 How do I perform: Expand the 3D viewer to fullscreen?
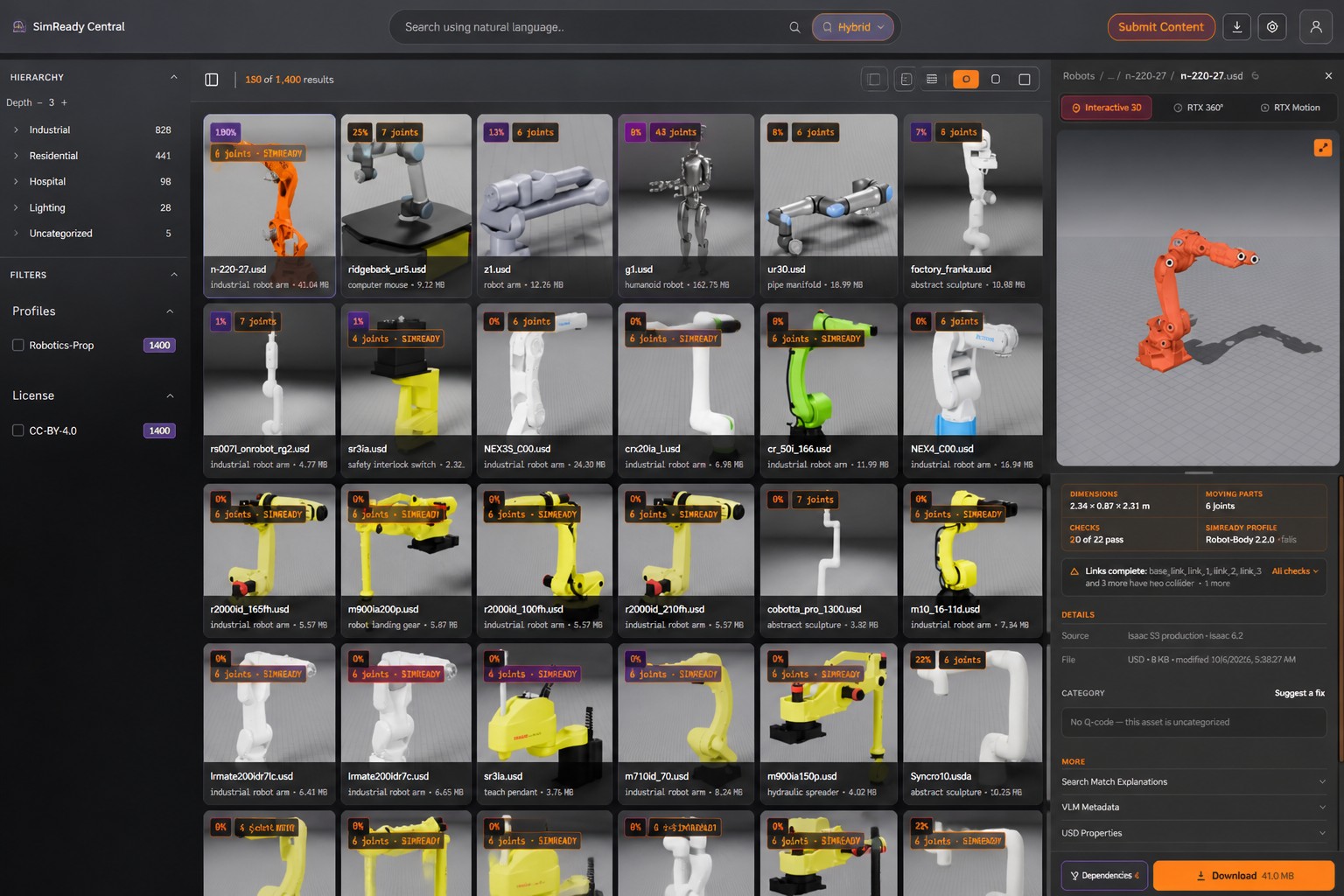point(1323,148)
